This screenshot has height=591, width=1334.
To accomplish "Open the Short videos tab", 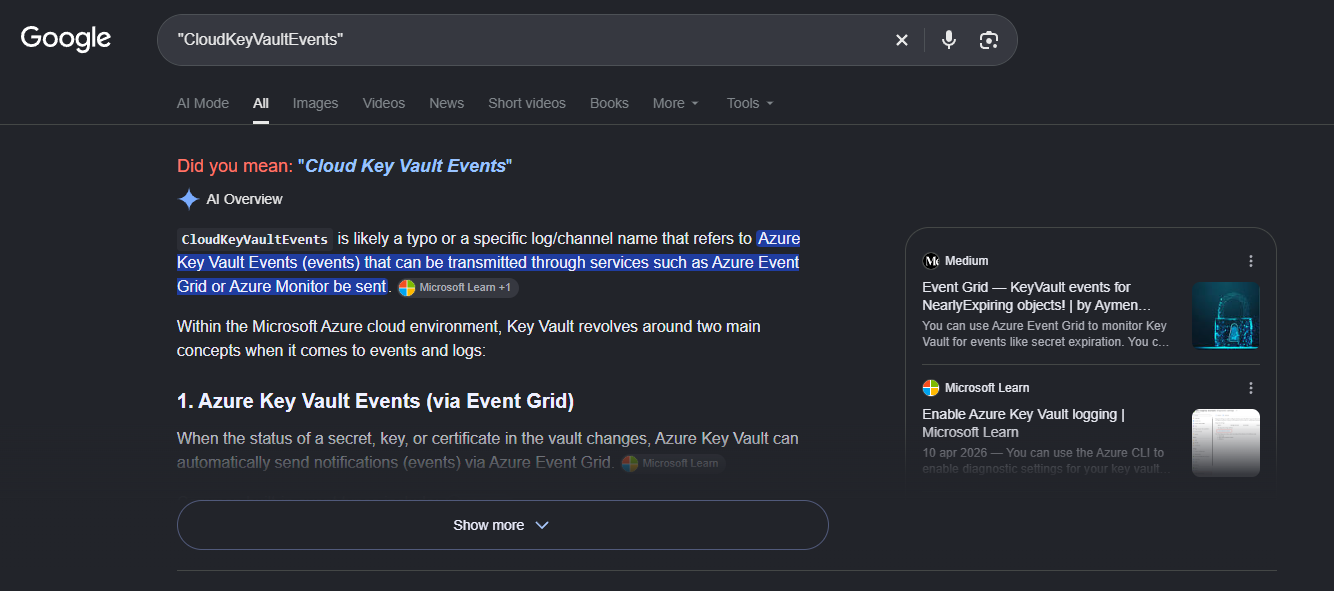I will (x=527, y=103).
